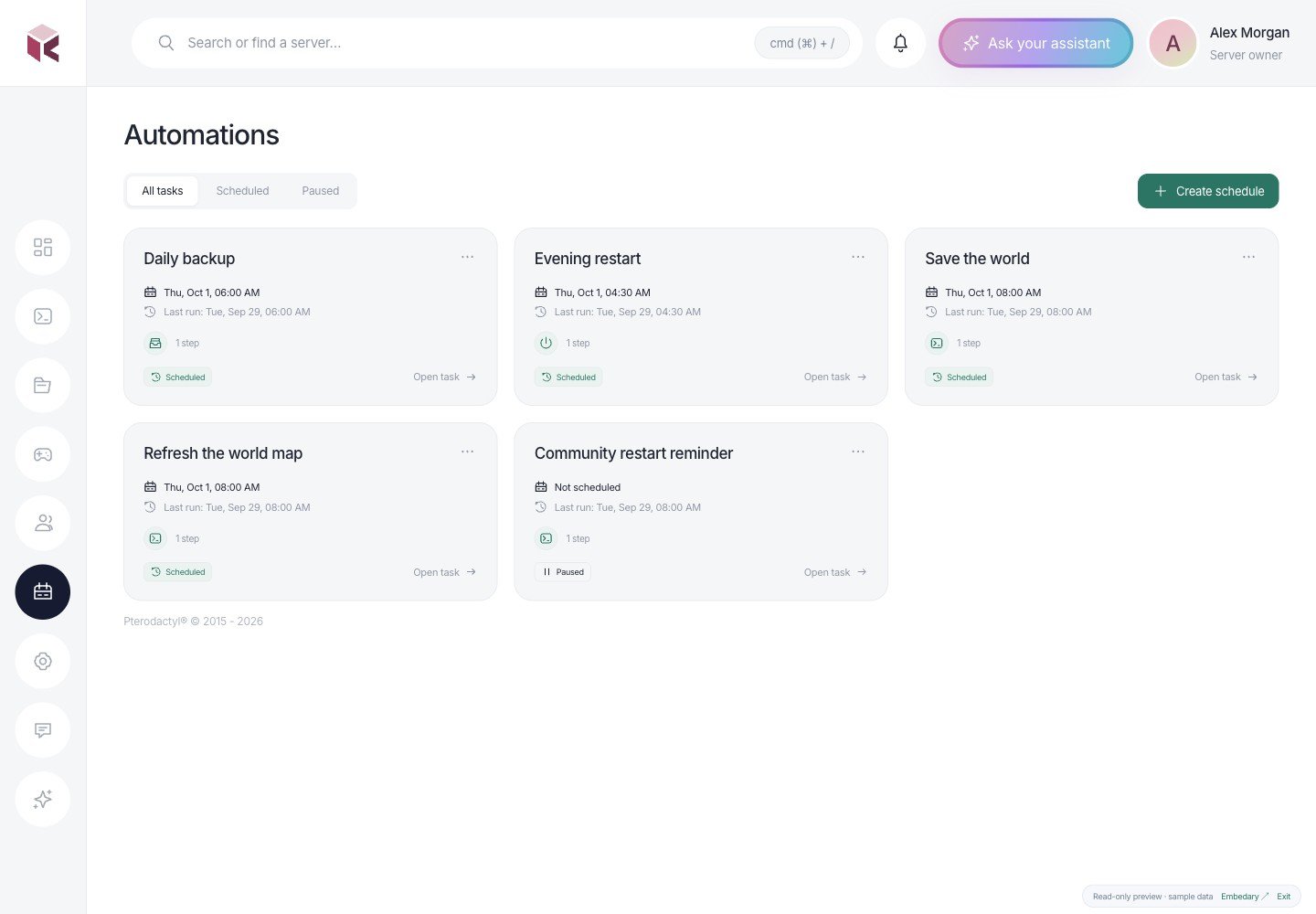Switch to the All tasks tab
The image size is (1316, 914).
[x=163, y=191]
